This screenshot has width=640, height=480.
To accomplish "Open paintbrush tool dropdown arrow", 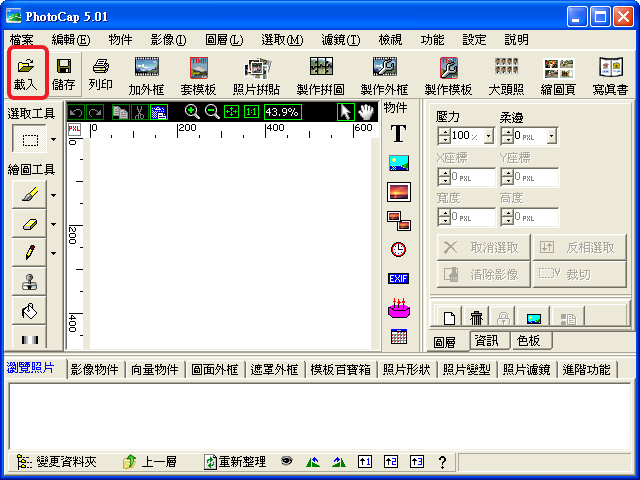I will point(53,196).
